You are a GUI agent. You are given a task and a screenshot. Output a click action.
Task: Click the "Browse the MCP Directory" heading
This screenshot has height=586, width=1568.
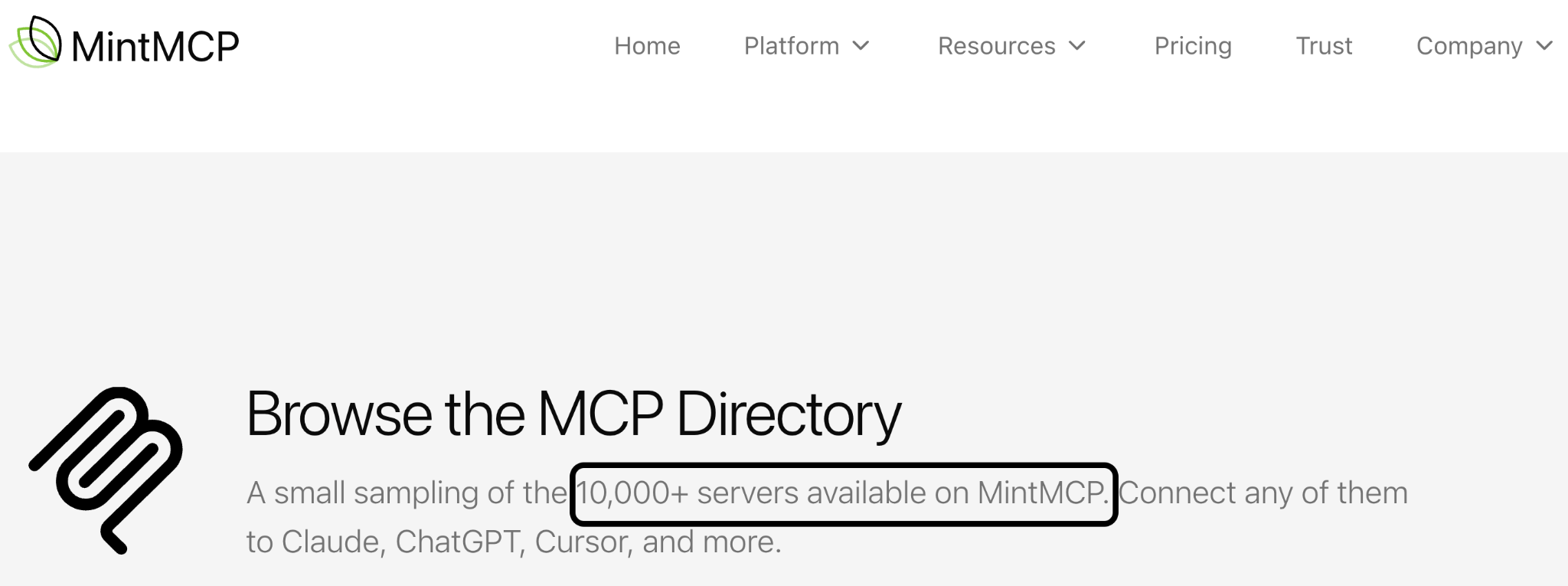click(573, 414)
